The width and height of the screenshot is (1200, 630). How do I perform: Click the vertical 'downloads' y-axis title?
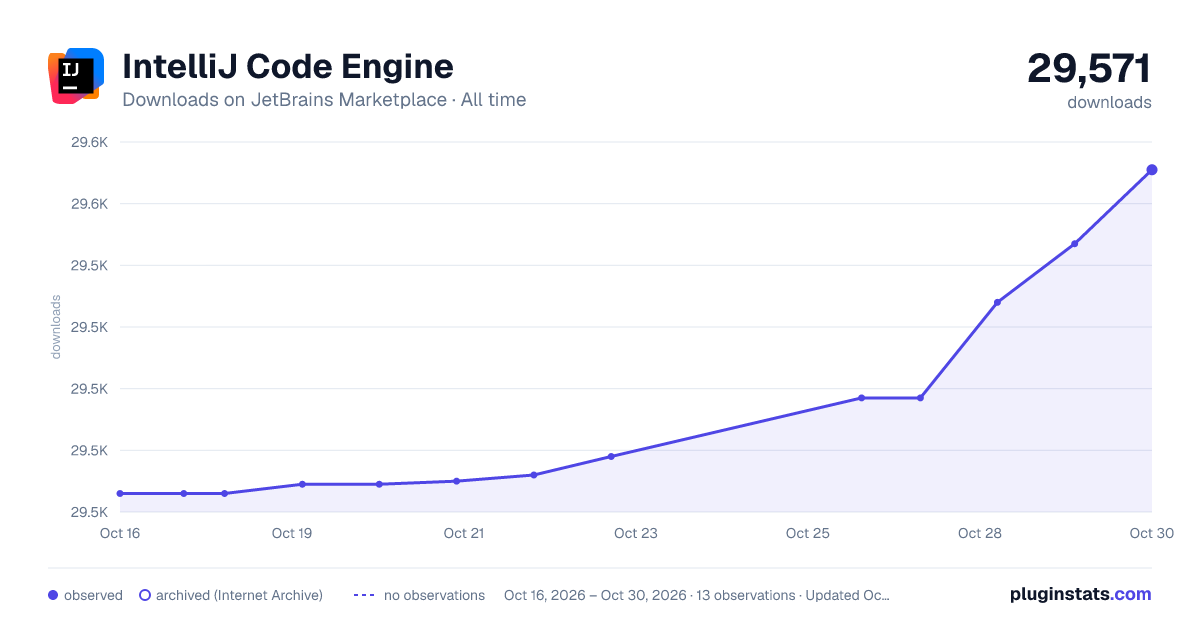coord(56,327)
